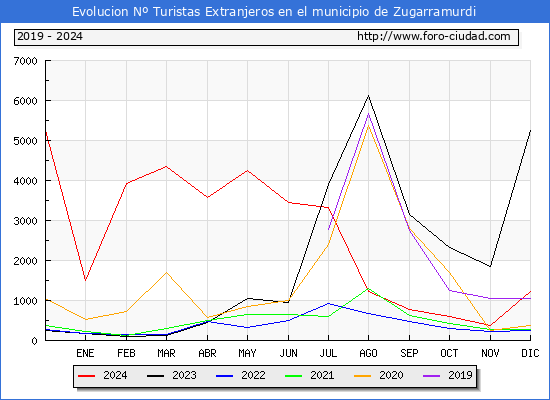The height and width of the screenshot is (400, 550).
Task: Click the DIC month axis label
Action: pos(530,353)
